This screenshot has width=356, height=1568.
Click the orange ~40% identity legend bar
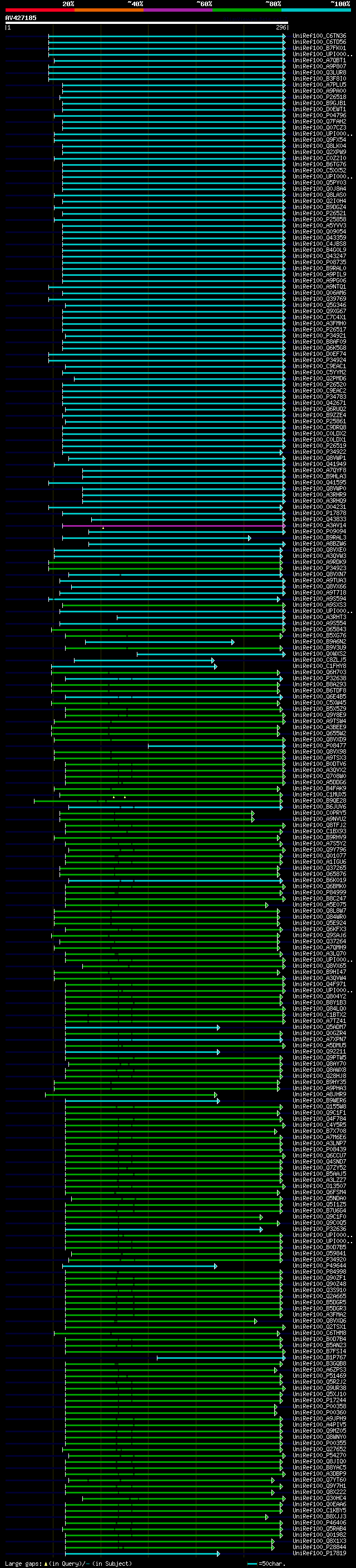(109, 10)
